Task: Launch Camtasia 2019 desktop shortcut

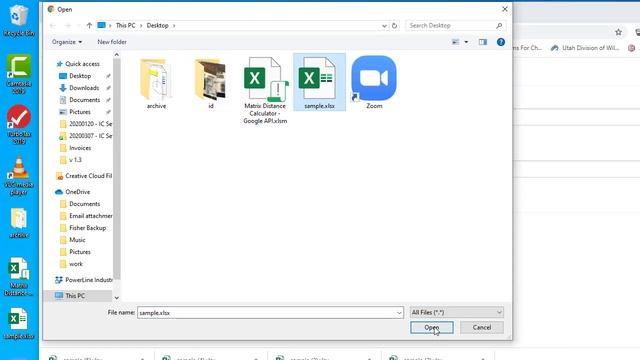Action: 18,74
